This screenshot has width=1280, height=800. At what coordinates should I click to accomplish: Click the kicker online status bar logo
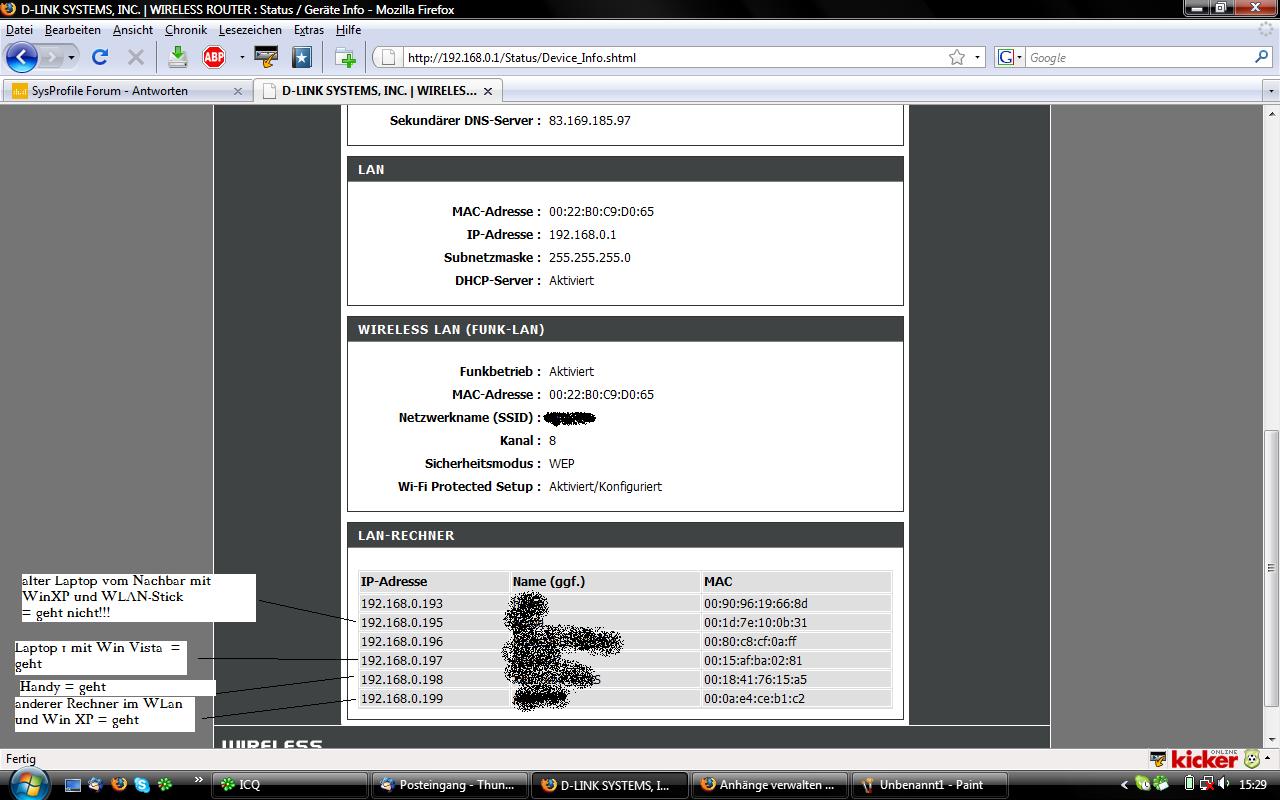click(x=1204, y=759)
